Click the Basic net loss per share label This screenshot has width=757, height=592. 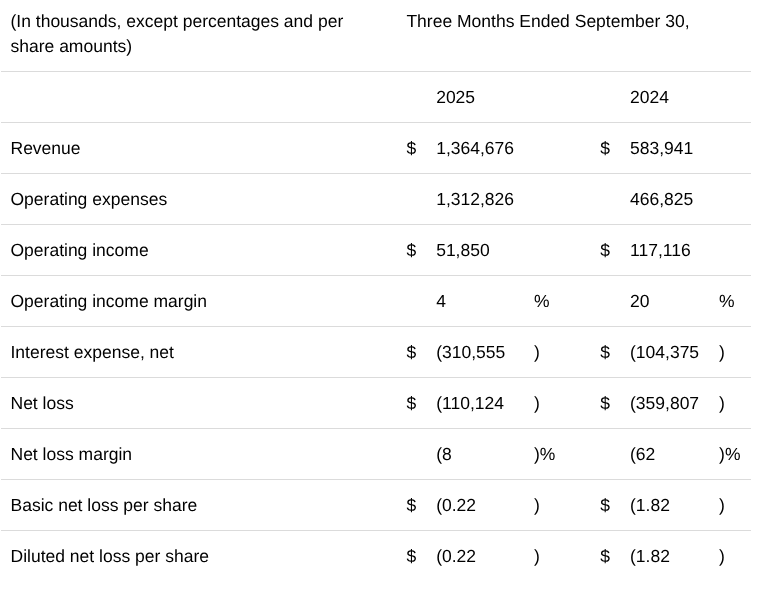[104, 505]
